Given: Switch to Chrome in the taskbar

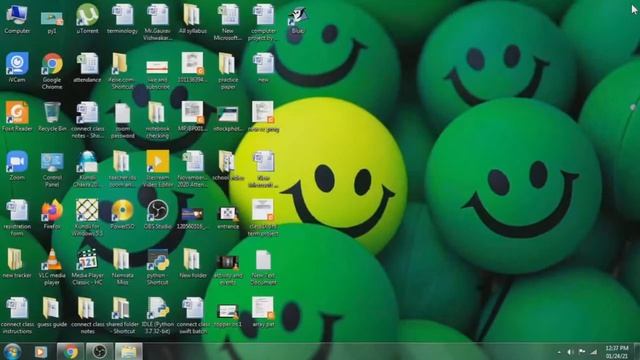Looking at the screenshot, I should [x=70, y=351].
